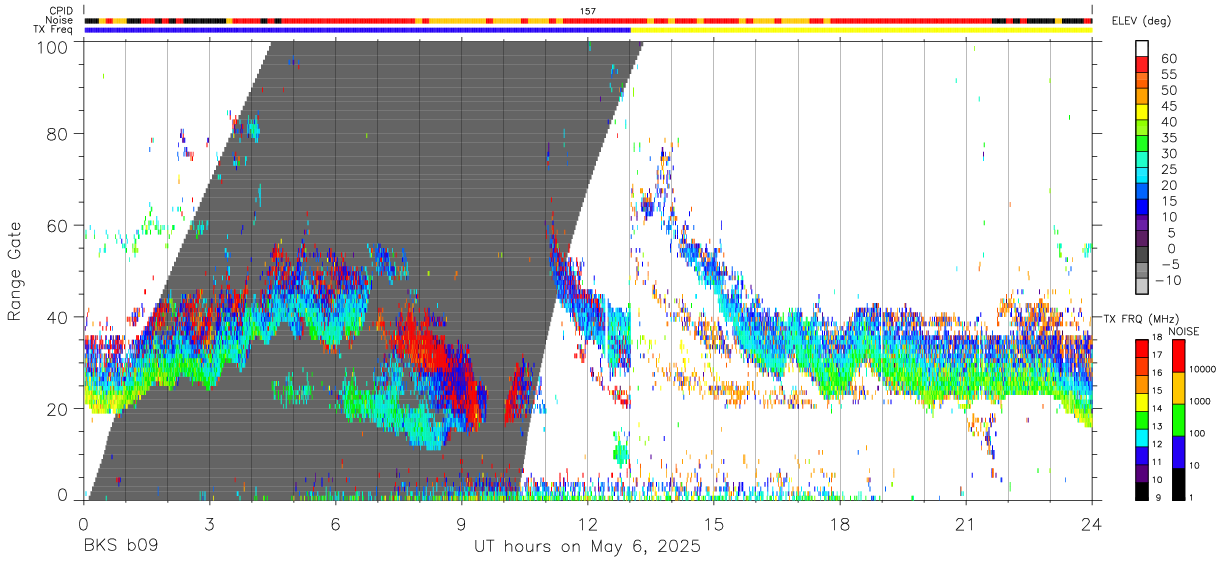The height and width of the screenshot is (567, 1228).
Task: Click the '−10' label on the ELEV colorbar
Action: pyautogui.click(x=1167, y=280)
